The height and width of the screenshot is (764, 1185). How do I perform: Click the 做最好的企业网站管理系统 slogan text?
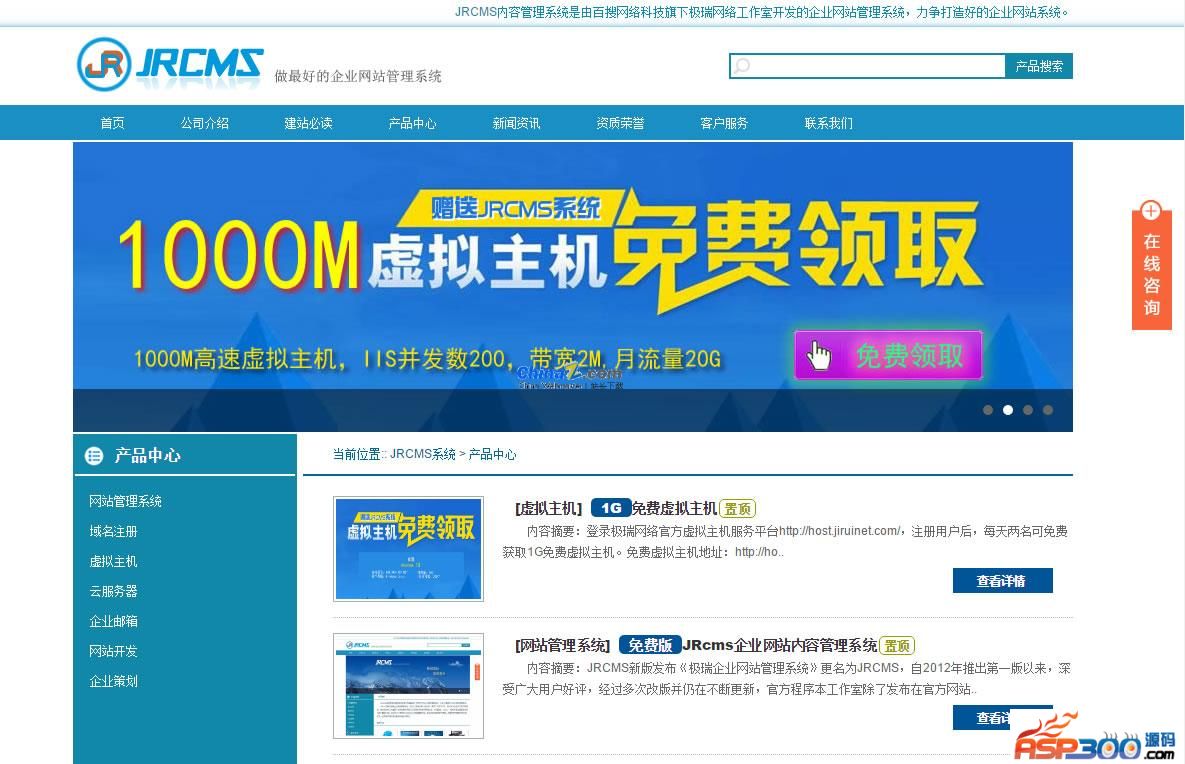click(358, 76)
